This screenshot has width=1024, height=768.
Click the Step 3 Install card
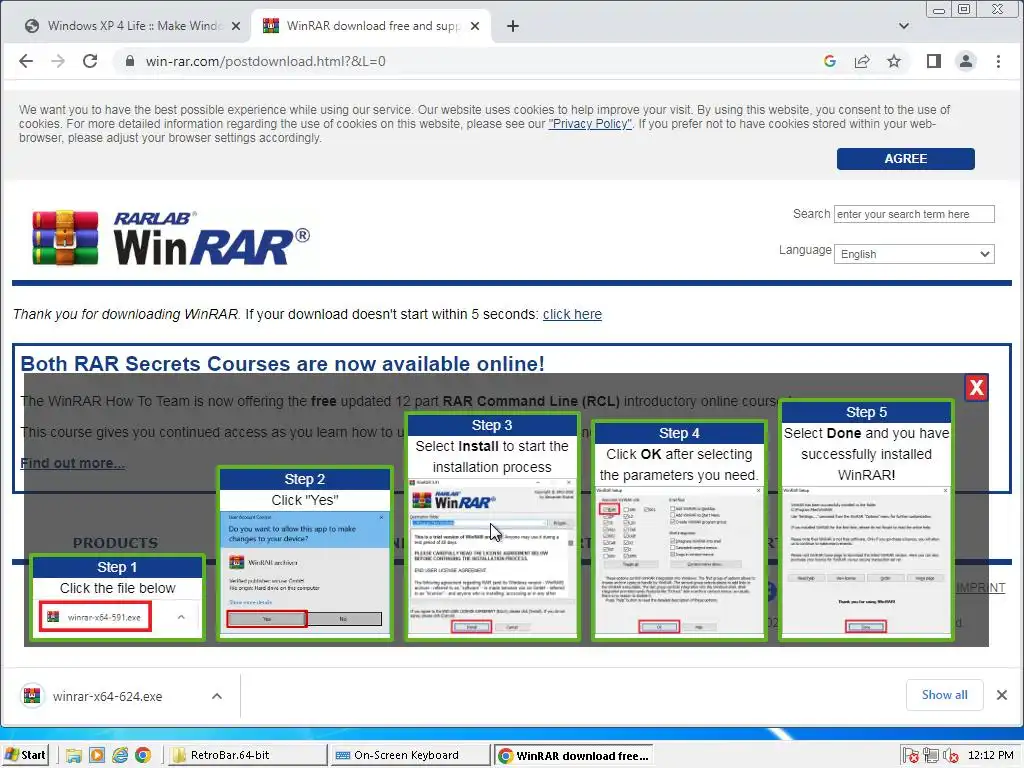tap(492, 526)
